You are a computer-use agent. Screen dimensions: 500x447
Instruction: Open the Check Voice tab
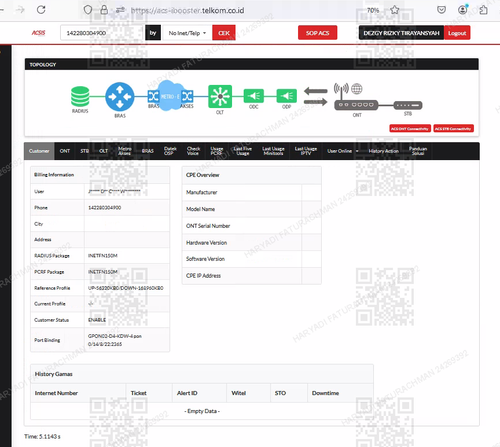pyautogui.click(x=193, y=151)
